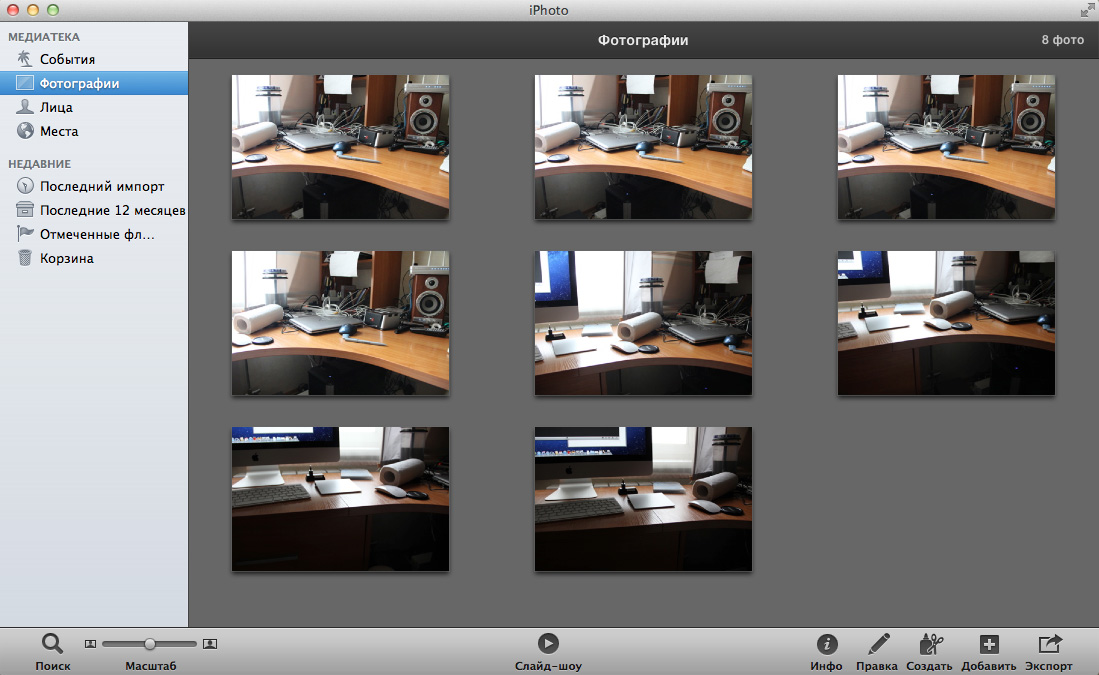The image size is (1099, 675).
Task: Open the flagged photos item
Action: point(97,235)
